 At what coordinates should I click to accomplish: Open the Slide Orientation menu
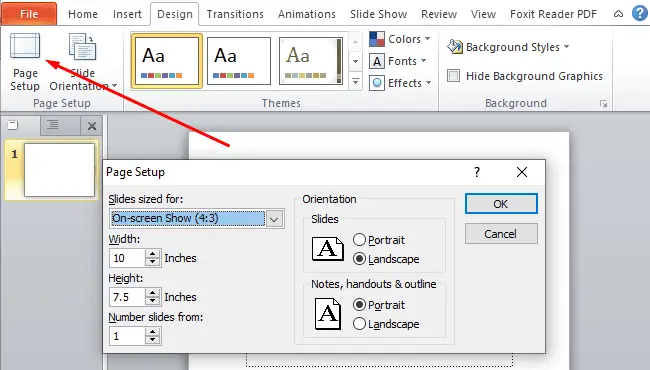click(x=83, y=62)
